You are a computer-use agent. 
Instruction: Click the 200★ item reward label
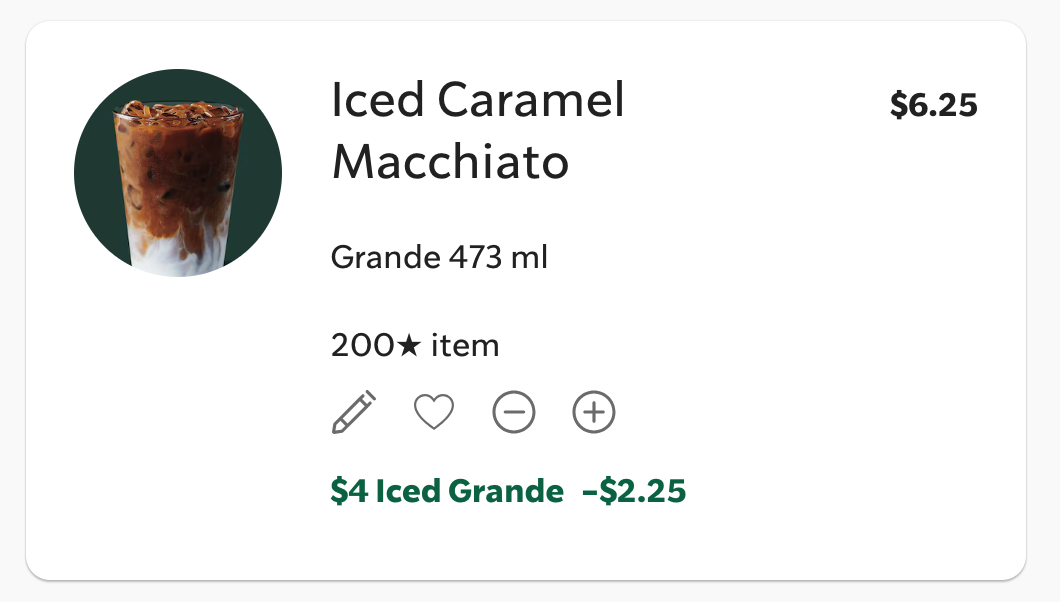point(414,346)
